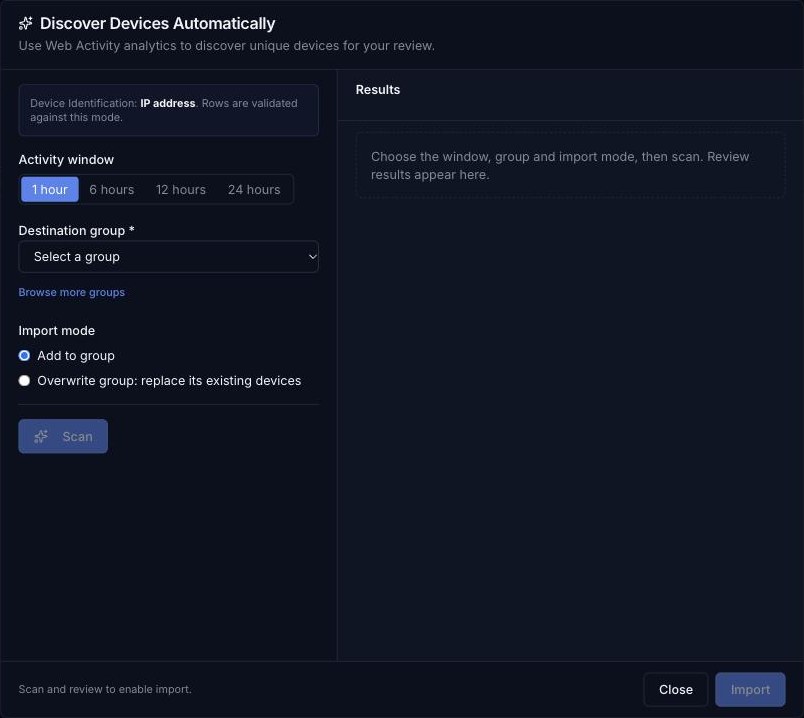This screenshot has height=718, width=804.
Task: Click the Activity window label
Action: coord(66,159)
